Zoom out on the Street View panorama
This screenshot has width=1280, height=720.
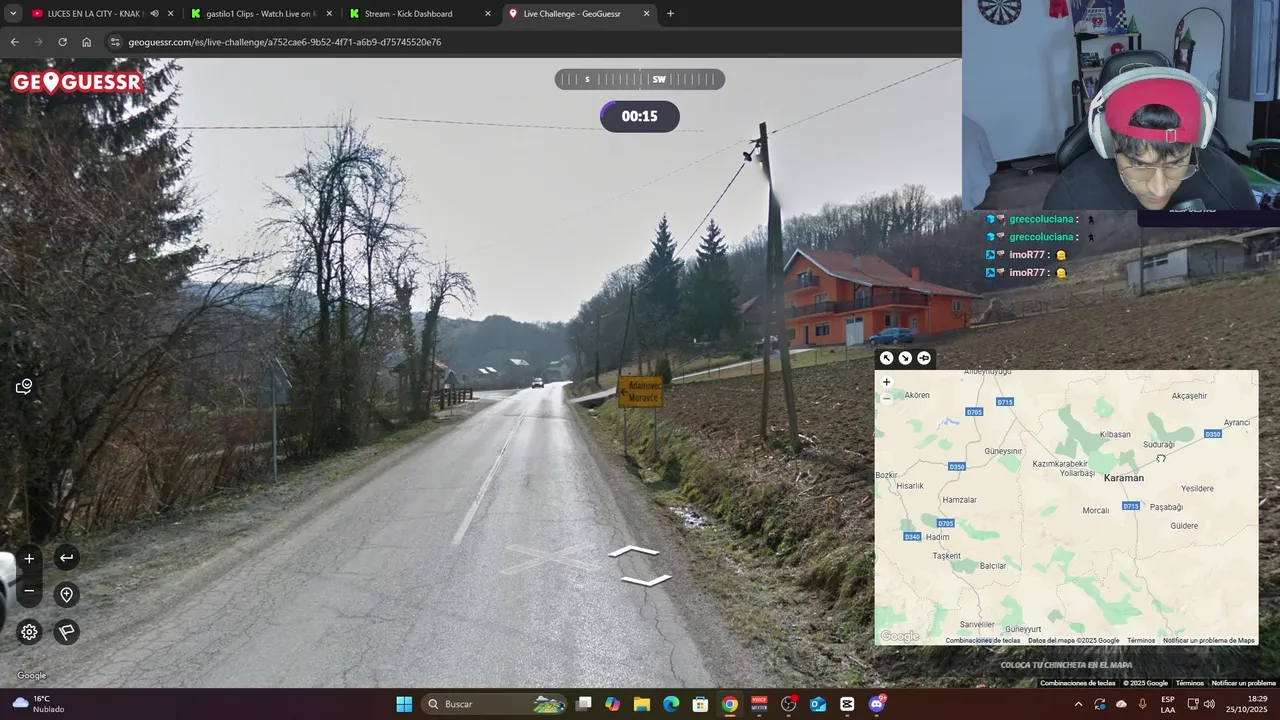tap(29, 591)
